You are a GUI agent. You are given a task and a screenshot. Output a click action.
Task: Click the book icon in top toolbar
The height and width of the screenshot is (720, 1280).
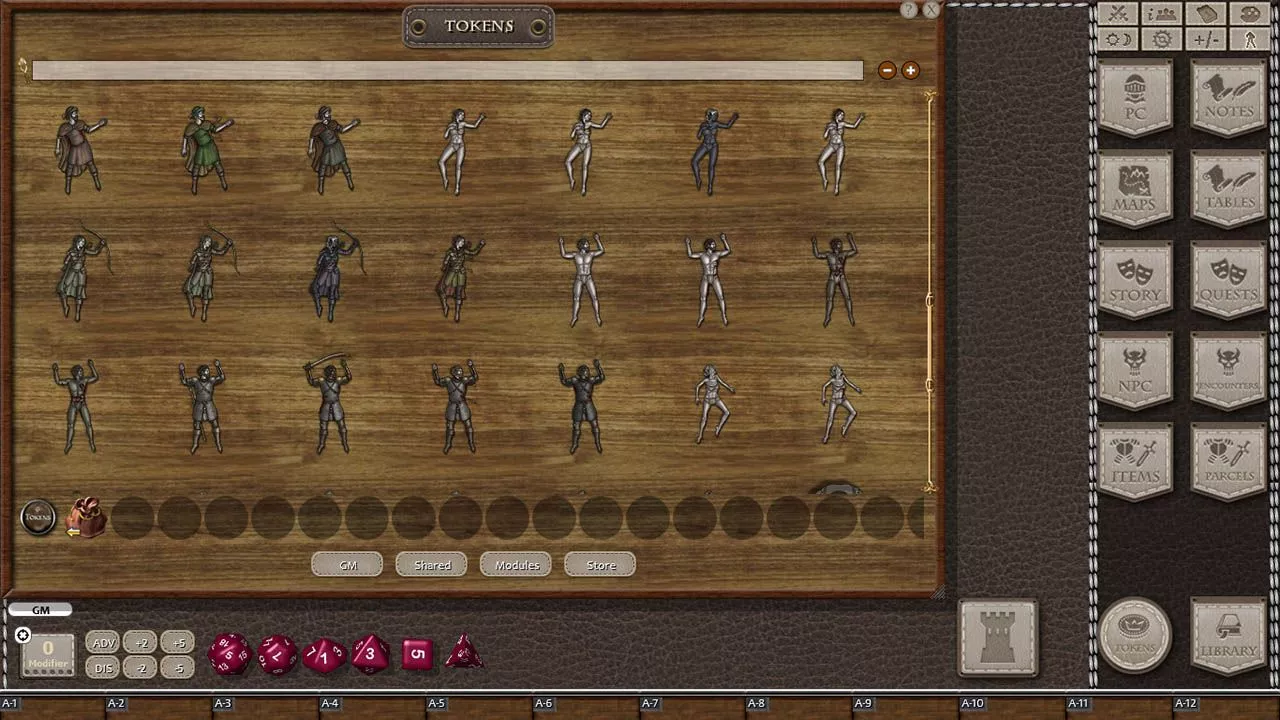click(x=1206, y=14)
